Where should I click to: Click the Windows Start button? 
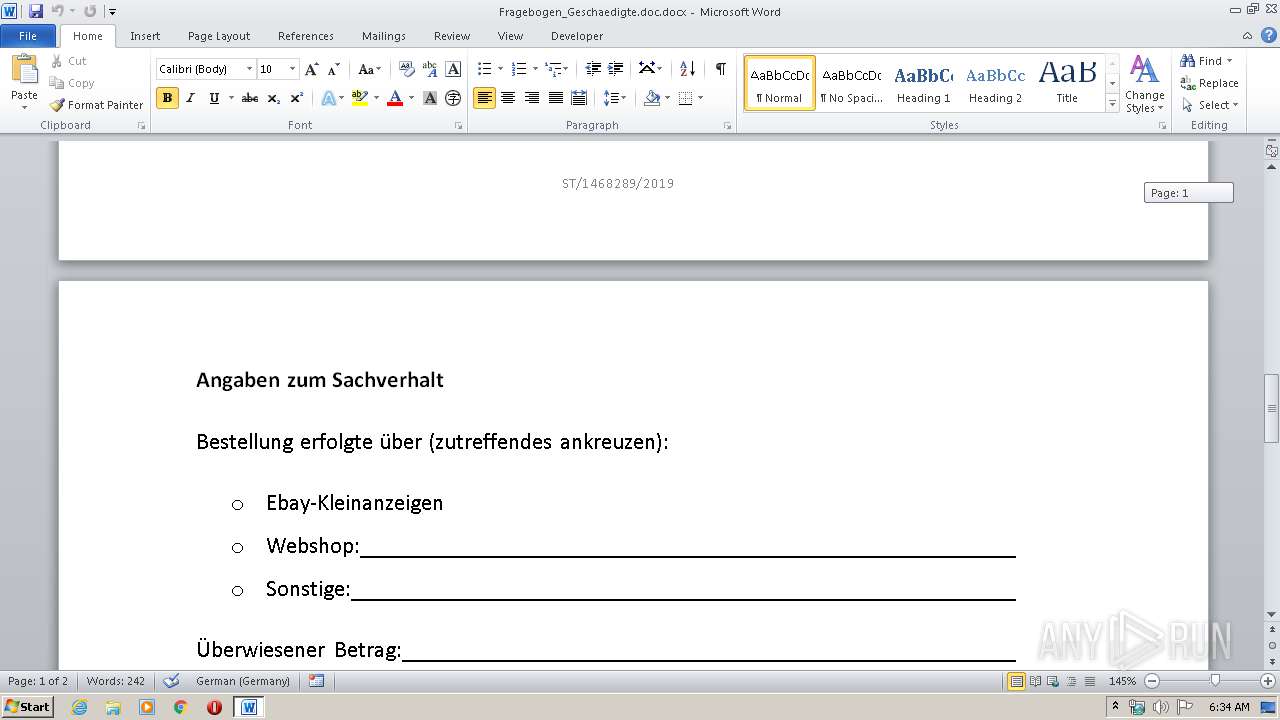(28, 707)
